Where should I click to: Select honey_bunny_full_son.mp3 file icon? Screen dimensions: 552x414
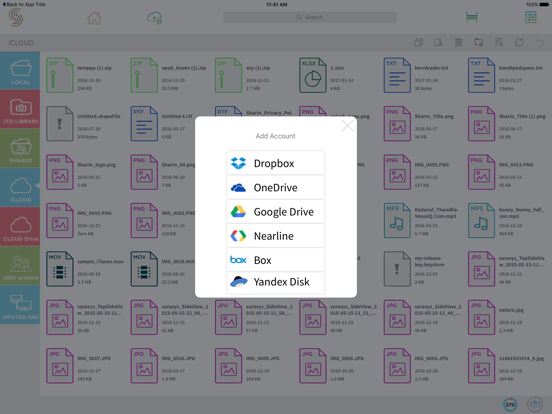[482, 220]
